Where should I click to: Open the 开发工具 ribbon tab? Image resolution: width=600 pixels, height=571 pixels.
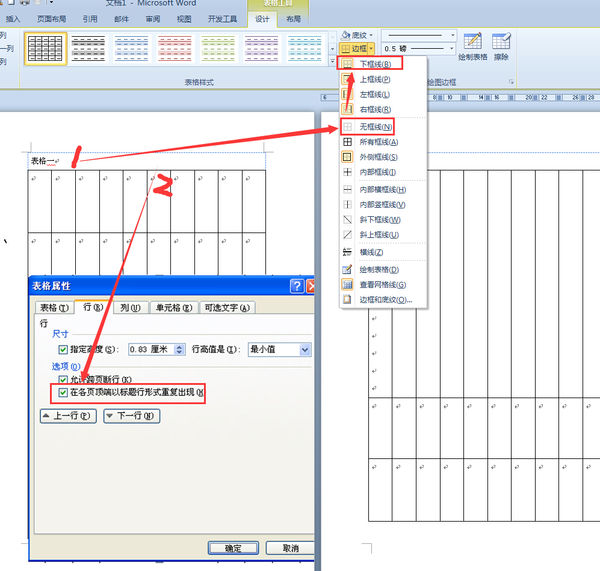[x=222, y=19]
